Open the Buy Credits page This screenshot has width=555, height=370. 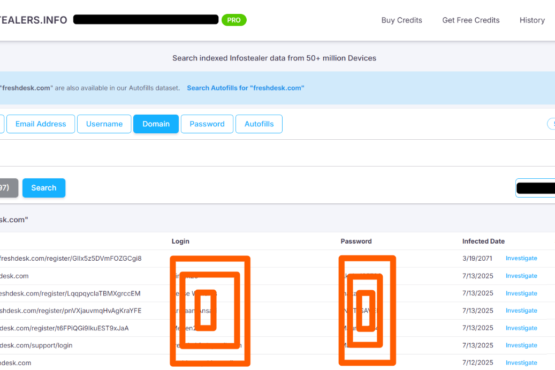pyautogui.click(x=401, y=20)
